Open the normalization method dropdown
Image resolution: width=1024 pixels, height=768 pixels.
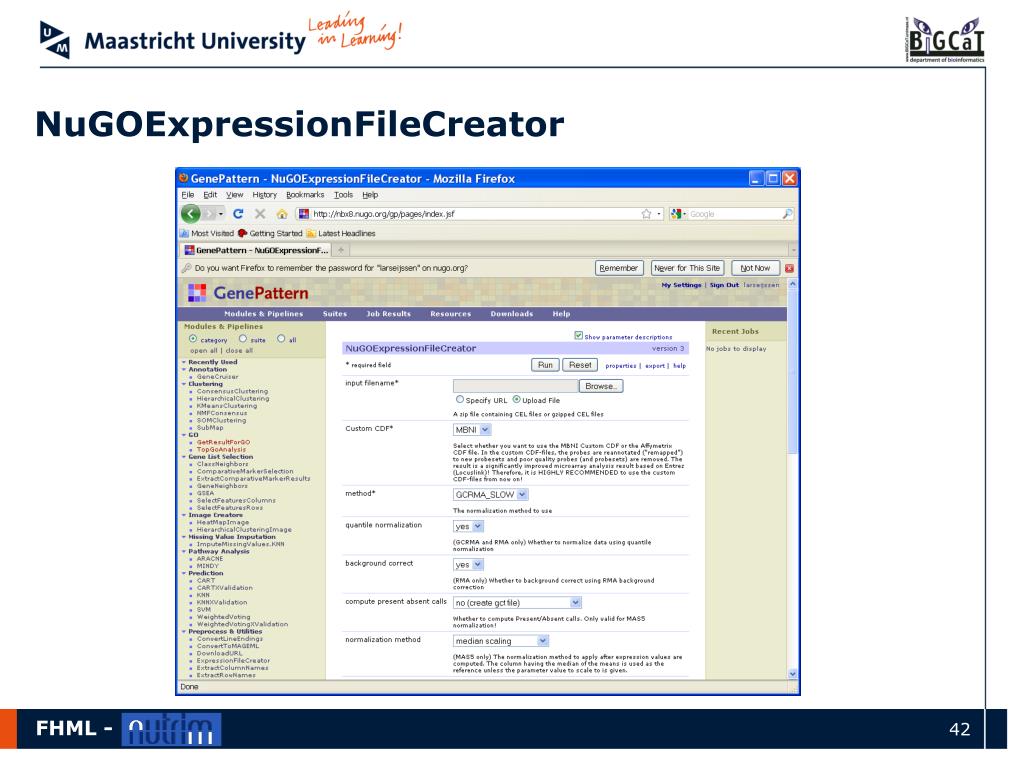[500, 641]
